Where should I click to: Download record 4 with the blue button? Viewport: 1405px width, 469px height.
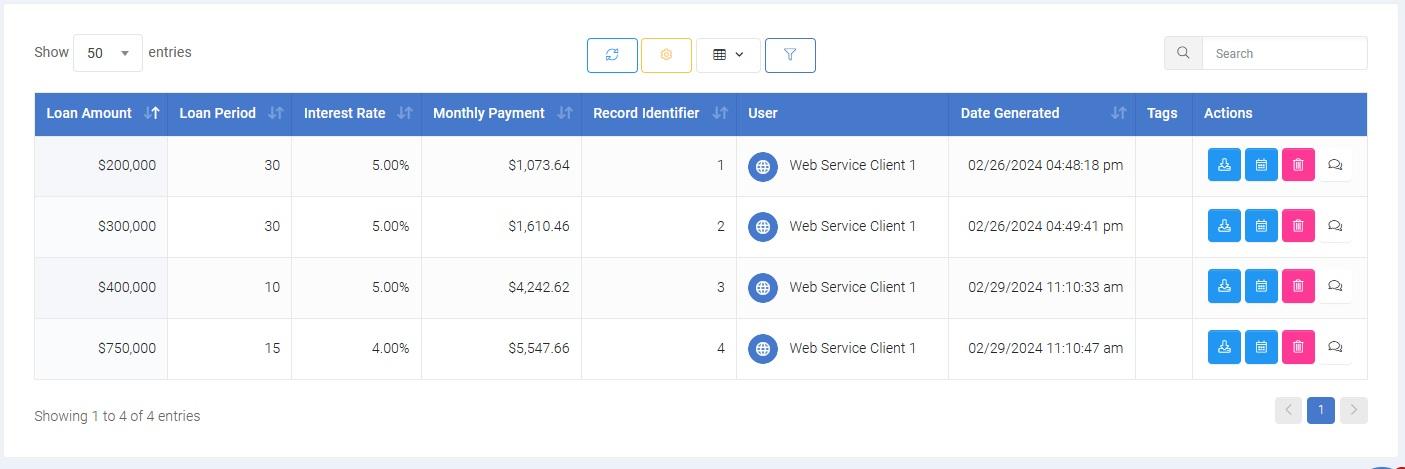[x=1224, y=348]
